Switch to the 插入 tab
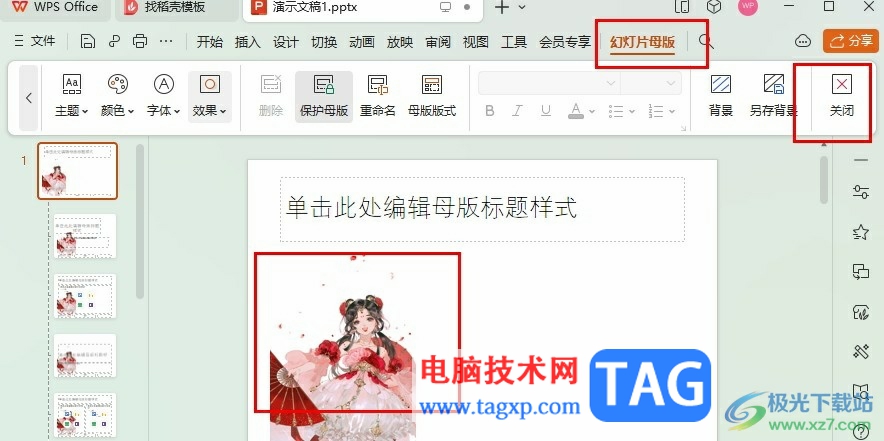This screenshot has width=884, height=441. pyautogui.click(x=247, y=42)
